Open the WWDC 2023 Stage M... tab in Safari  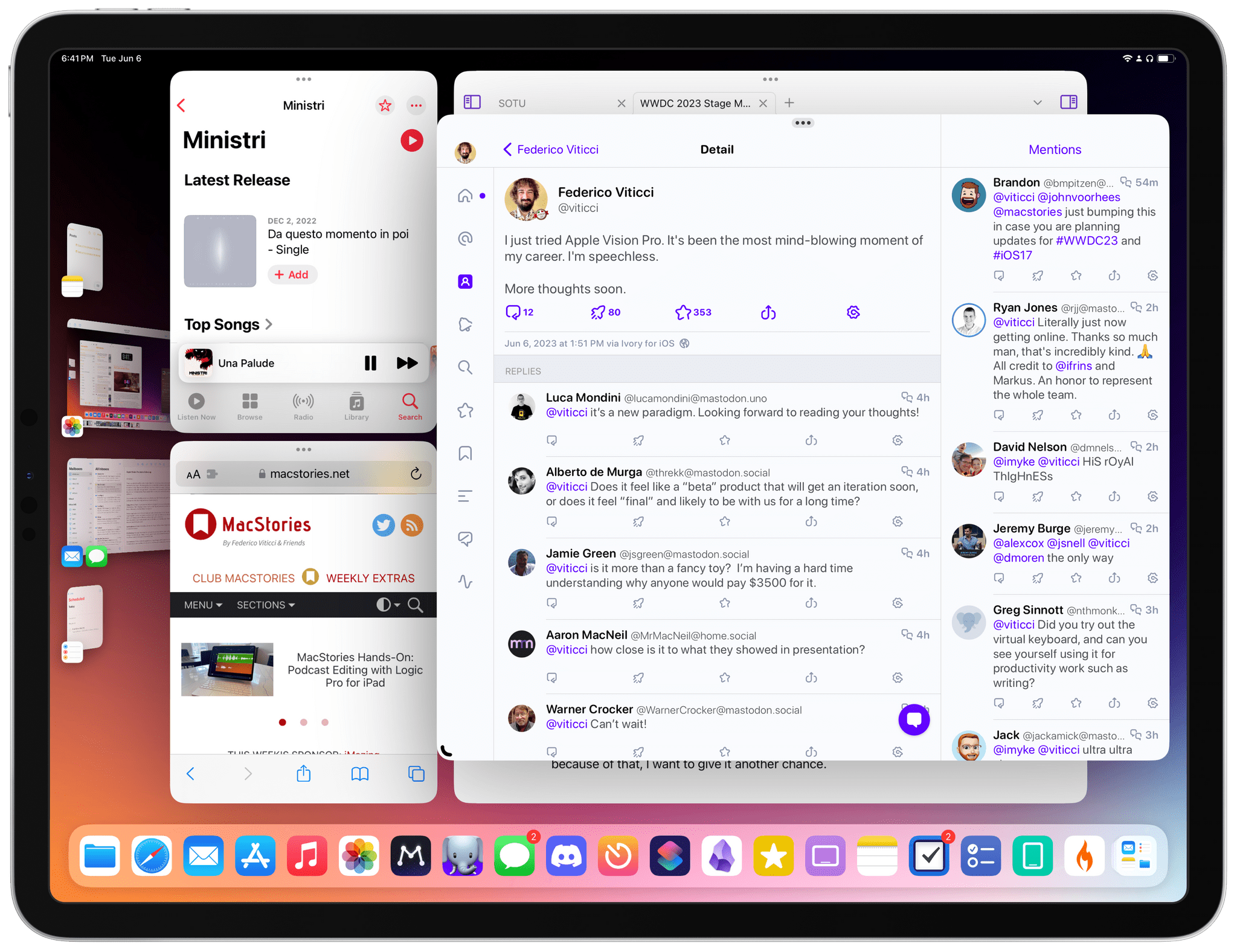coord(694,103)
